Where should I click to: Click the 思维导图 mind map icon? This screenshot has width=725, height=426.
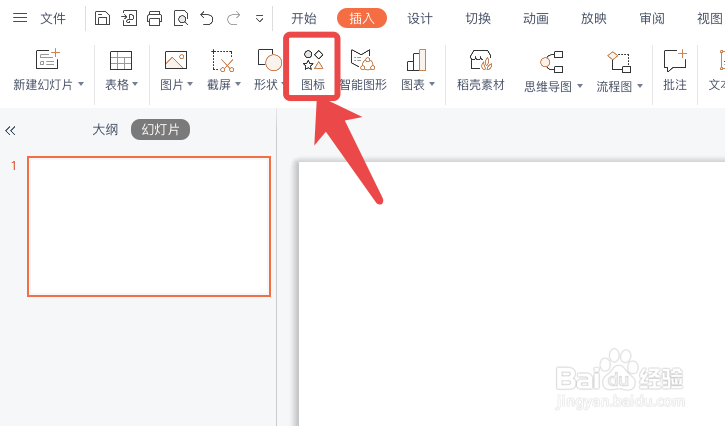coord(552,62)
